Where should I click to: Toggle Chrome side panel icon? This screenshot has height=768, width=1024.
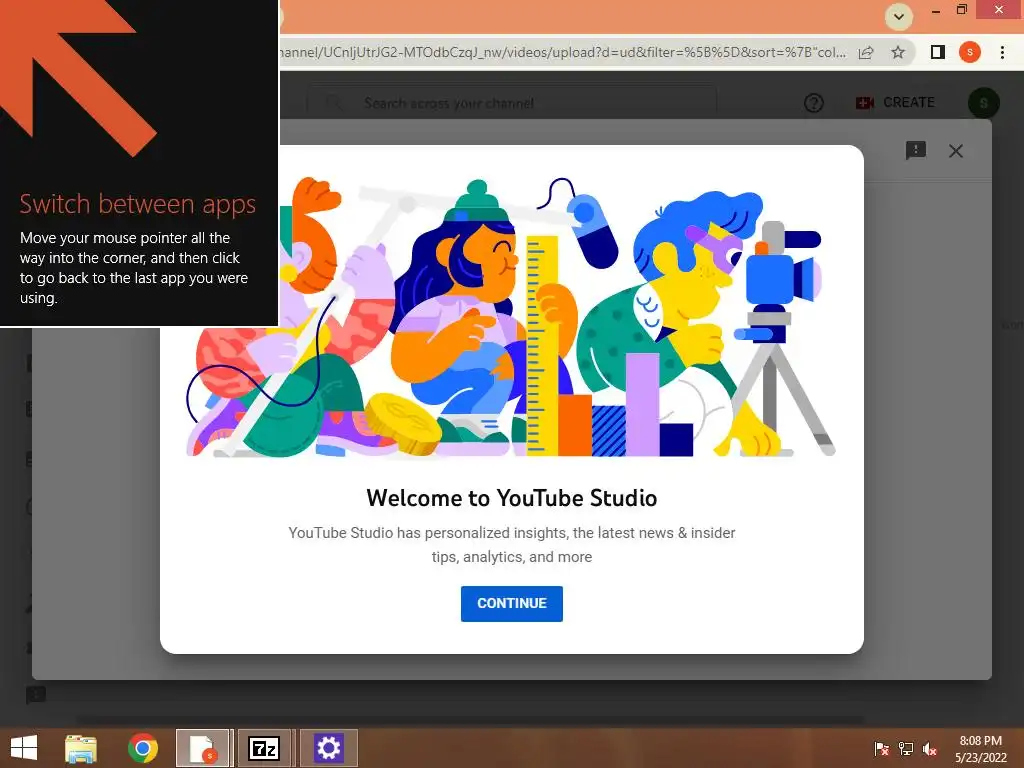[x=937, y=52]
